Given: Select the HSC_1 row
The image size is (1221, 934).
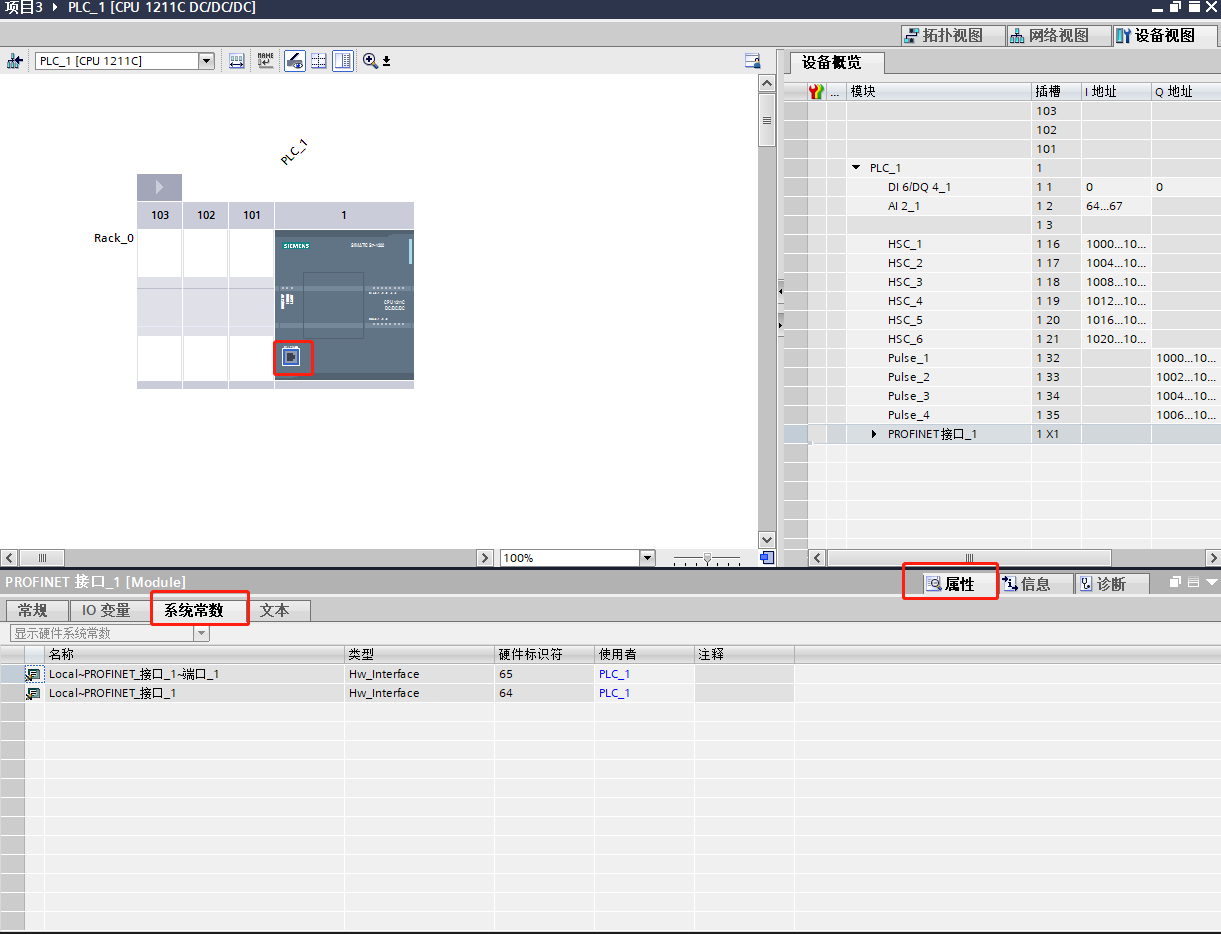Looking at the screenshot, I should pos(1001,244).
